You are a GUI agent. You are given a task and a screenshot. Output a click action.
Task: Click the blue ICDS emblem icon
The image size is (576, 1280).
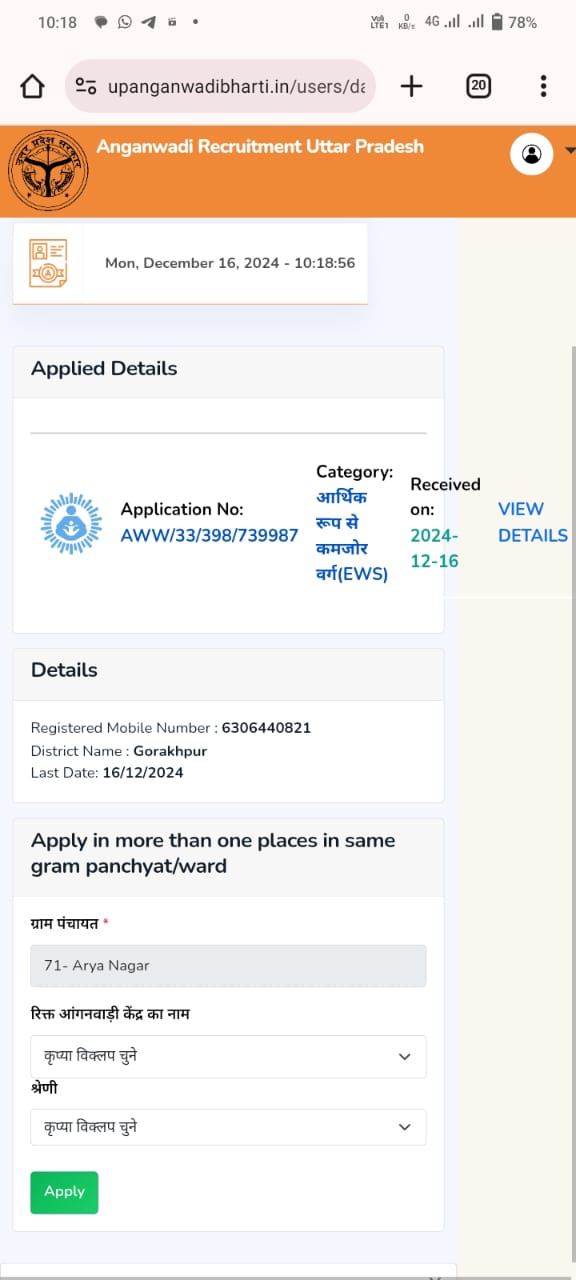tap(71, 523)
